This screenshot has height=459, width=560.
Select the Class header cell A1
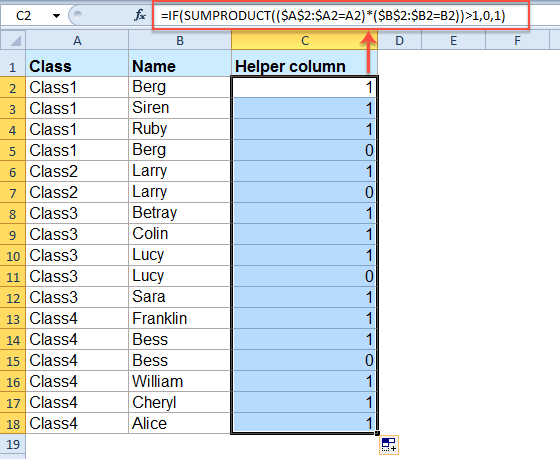[77, 66]
